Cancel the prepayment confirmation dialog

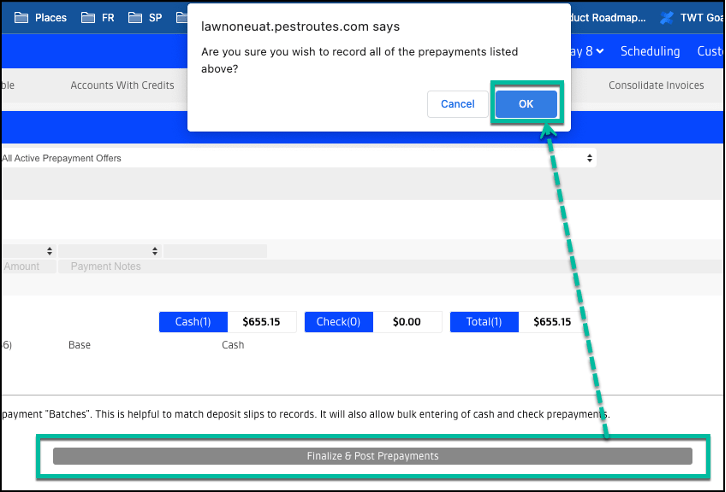point(457,104)
